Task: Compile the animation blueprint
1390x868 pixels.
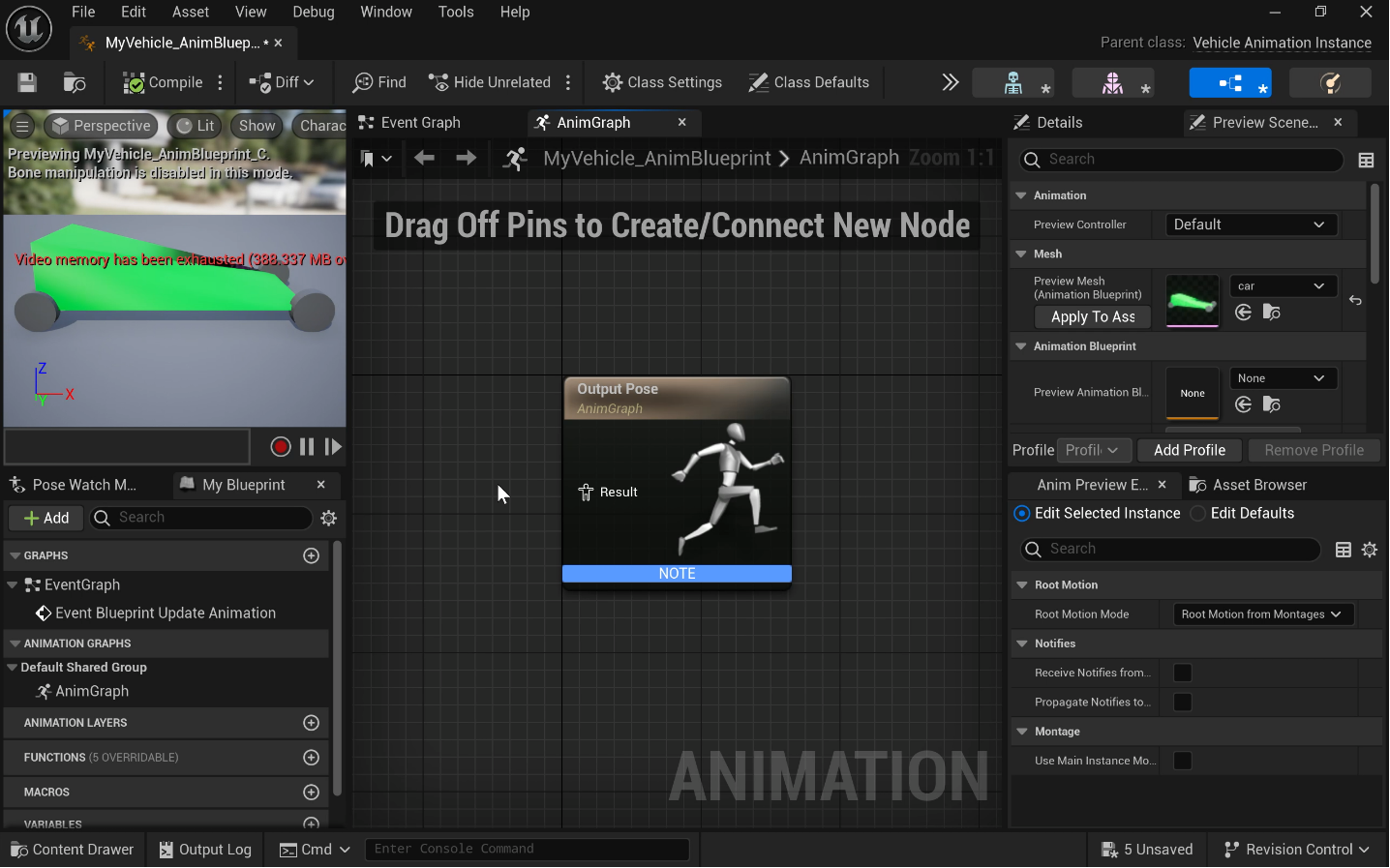Action: pos(163,82)
